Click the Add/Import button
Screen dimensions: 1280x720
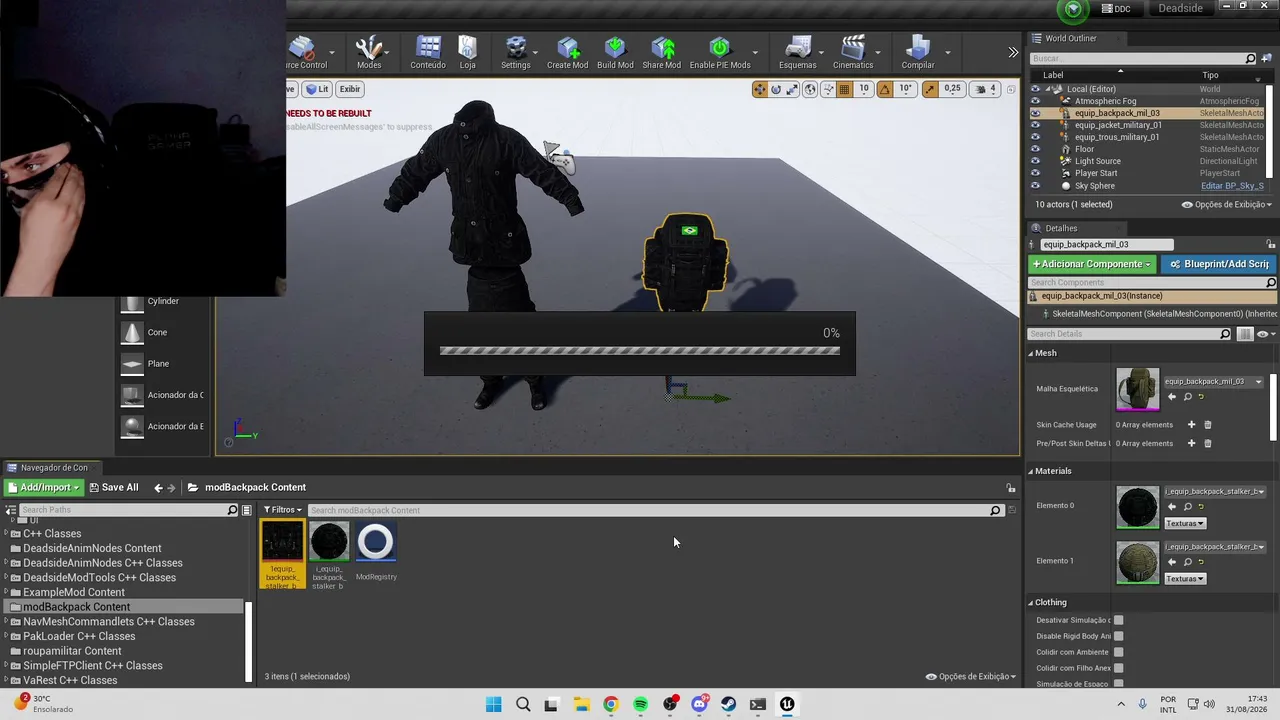coord(43,488)
